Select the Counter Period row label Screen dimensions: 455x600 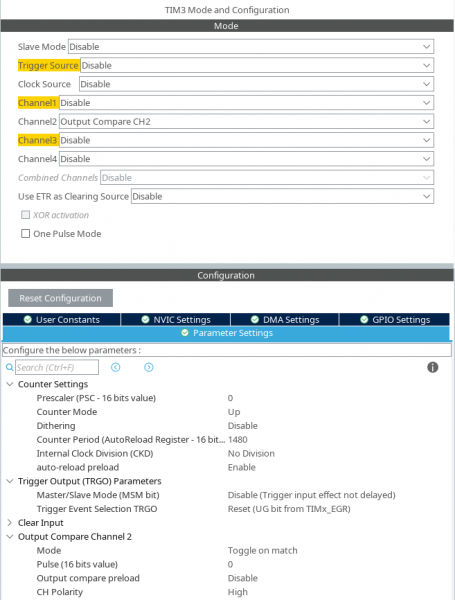(130, 440)
